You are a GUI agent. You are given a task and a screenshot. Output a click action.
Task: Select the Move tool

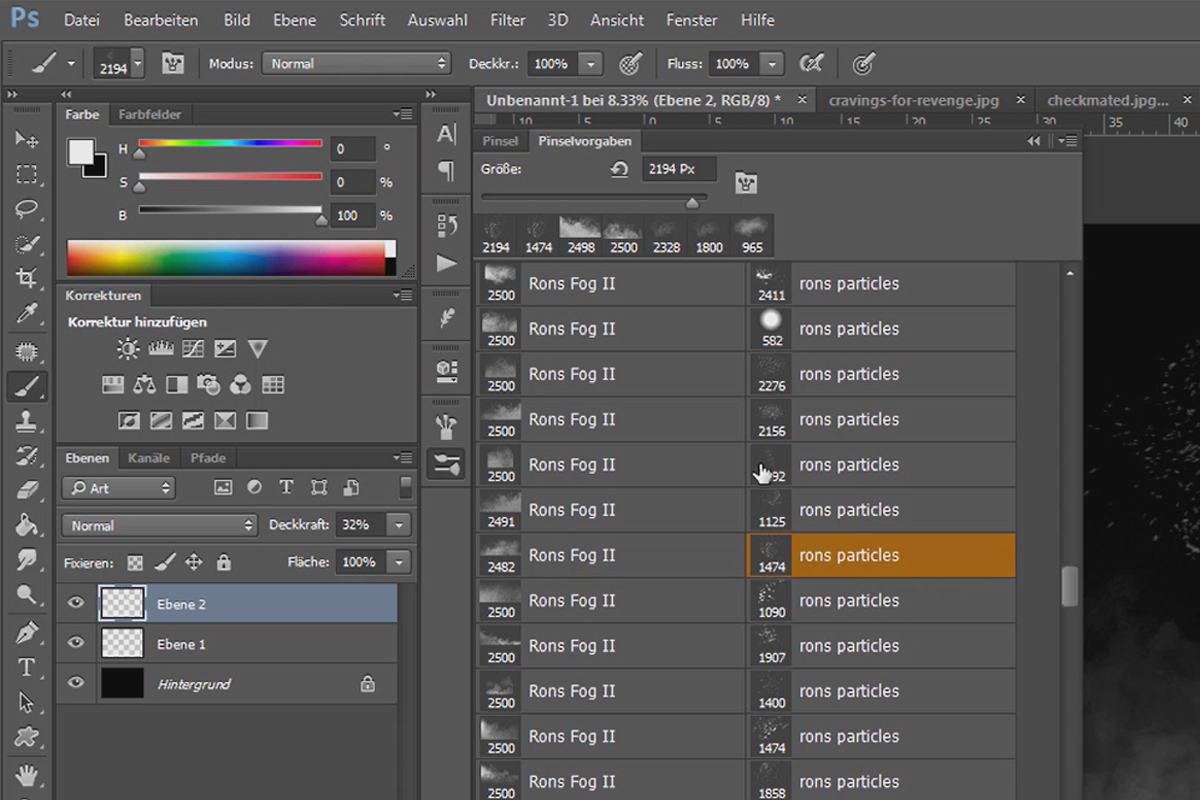click(27, 138)
